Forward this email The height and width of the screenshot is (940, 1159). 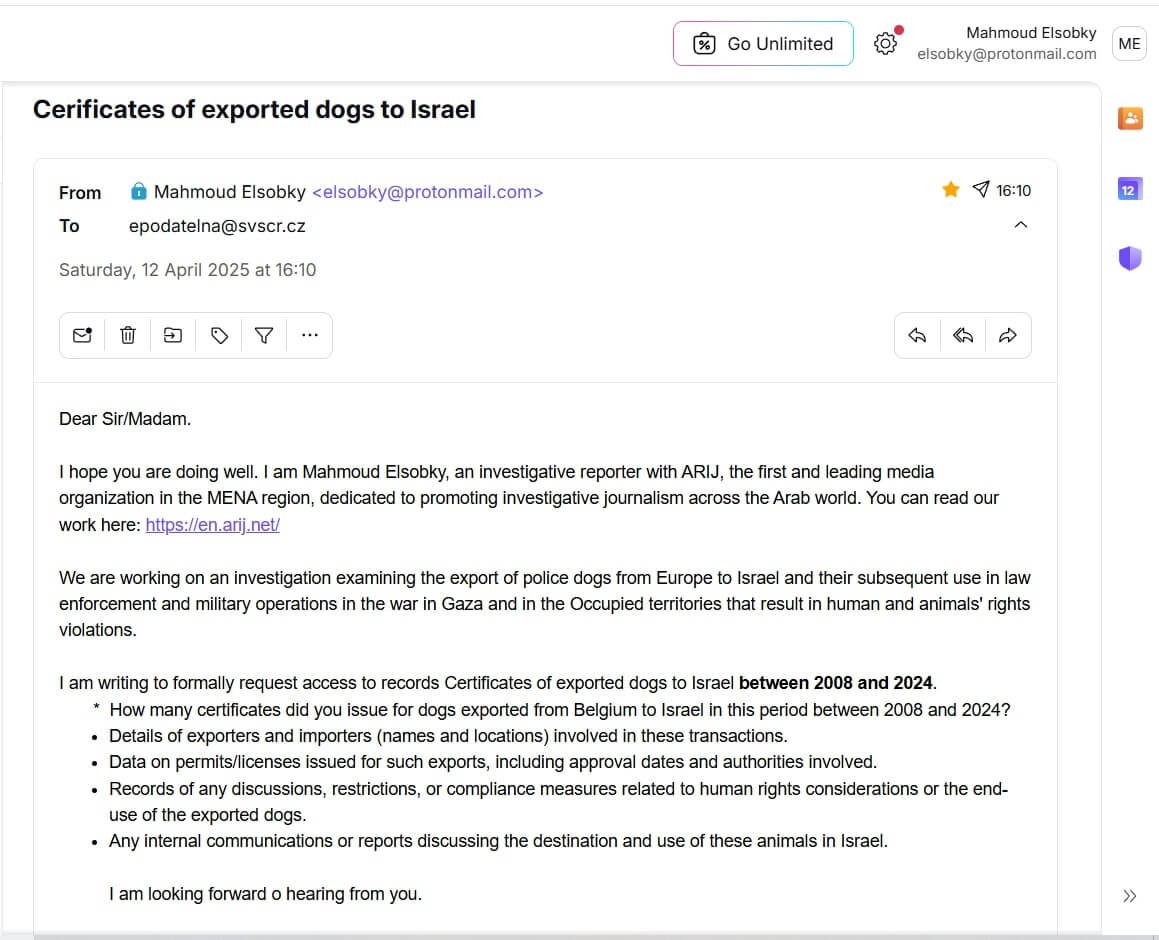pos(1008,336)
